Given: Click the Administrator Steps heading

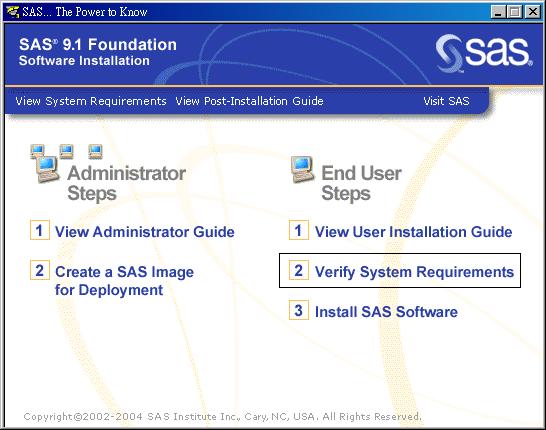Looking at the screenshot, I should pos(126,183).
